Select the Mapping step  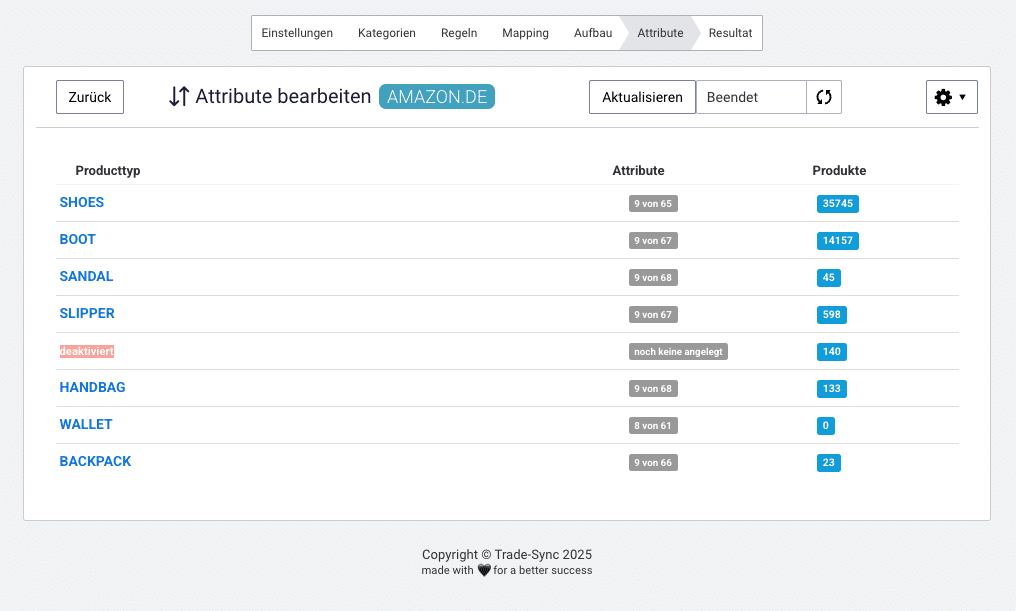point(525,33)
